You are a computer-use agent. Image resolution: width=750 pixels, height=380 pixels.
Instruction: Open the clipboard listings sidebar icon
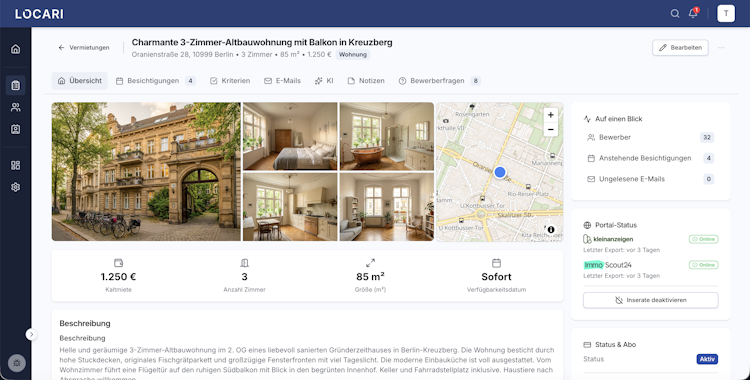(x=16, y=85)
